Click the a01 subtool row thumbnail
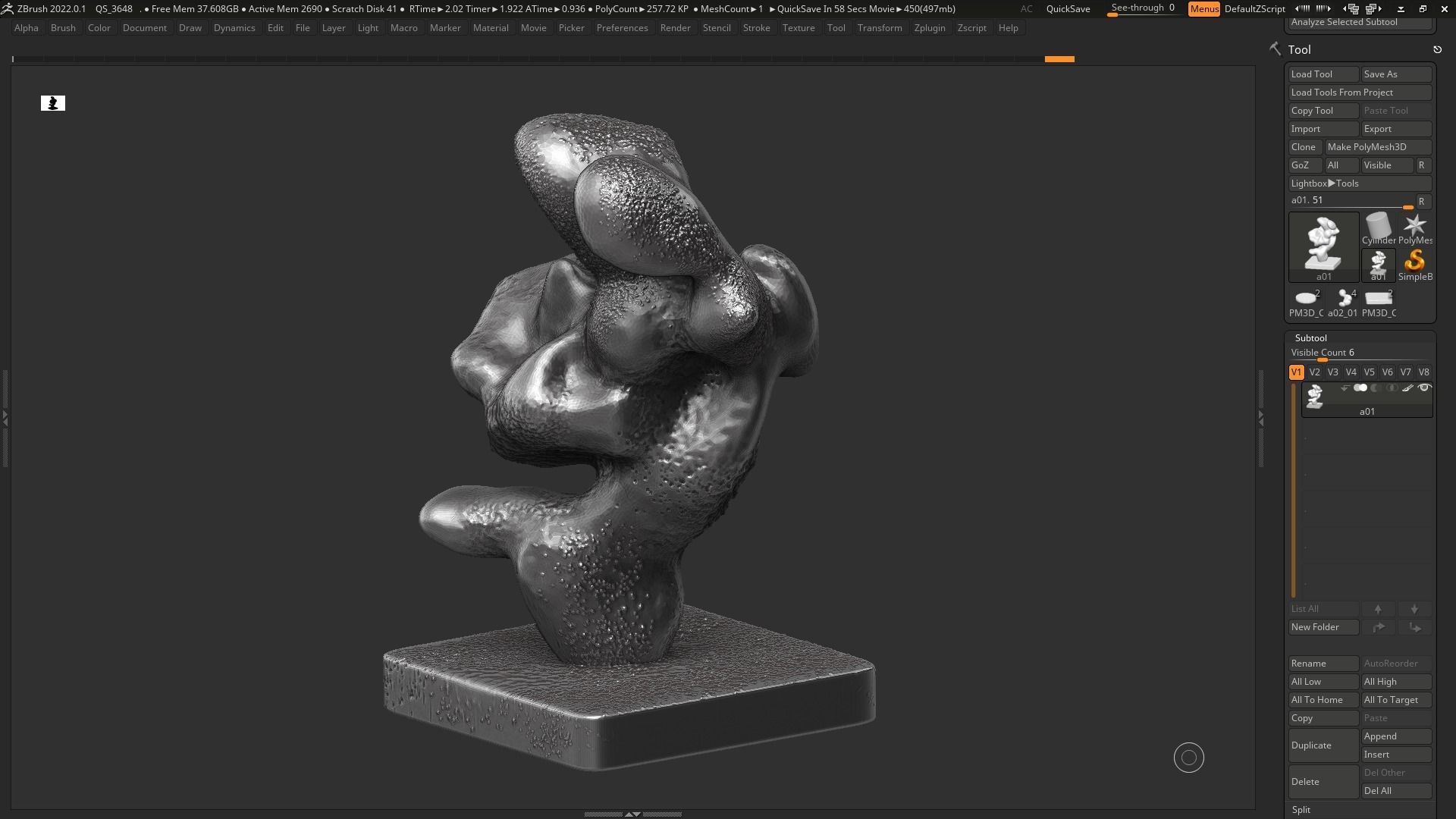 (x=1314, y=397)
